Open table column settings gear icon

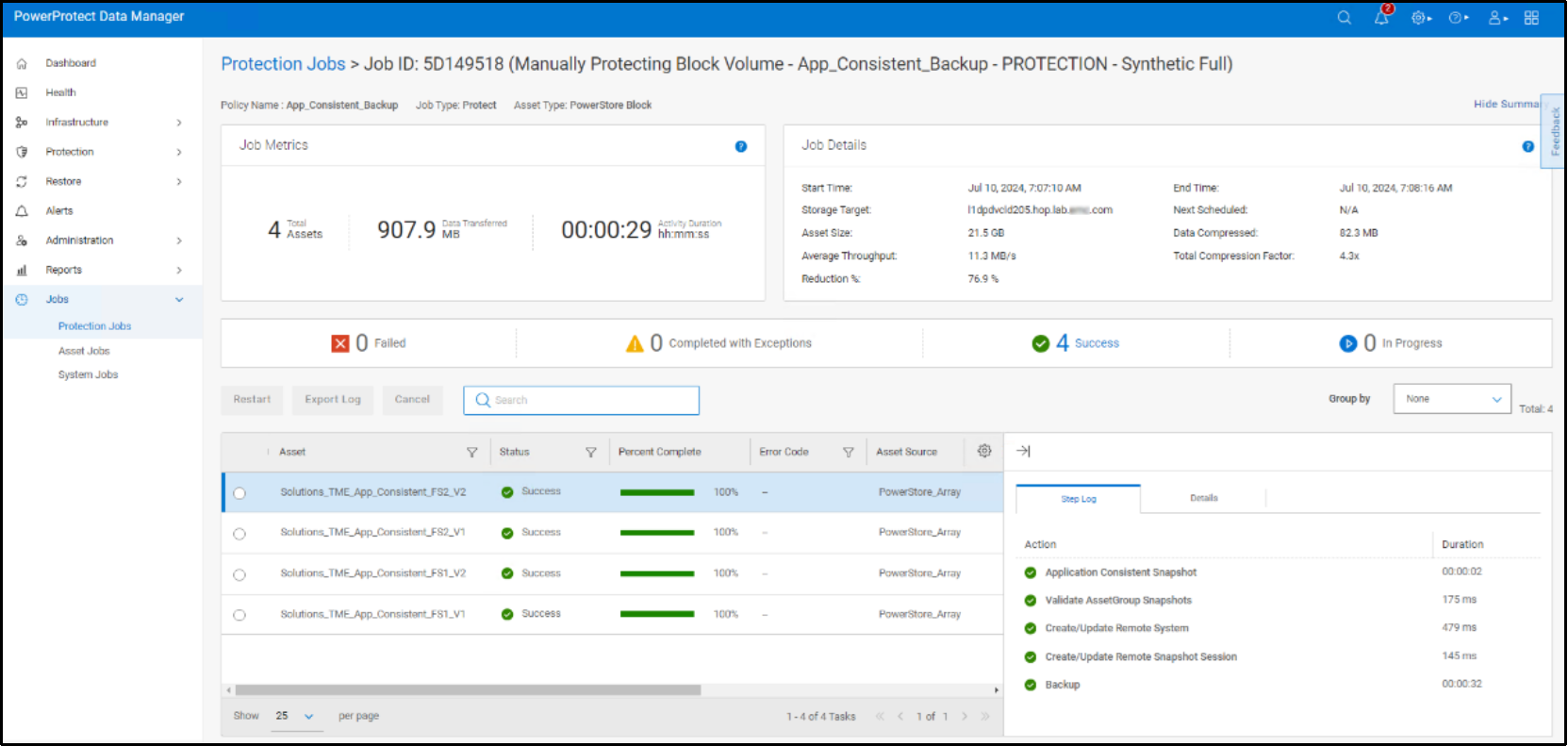click(984, 451)
